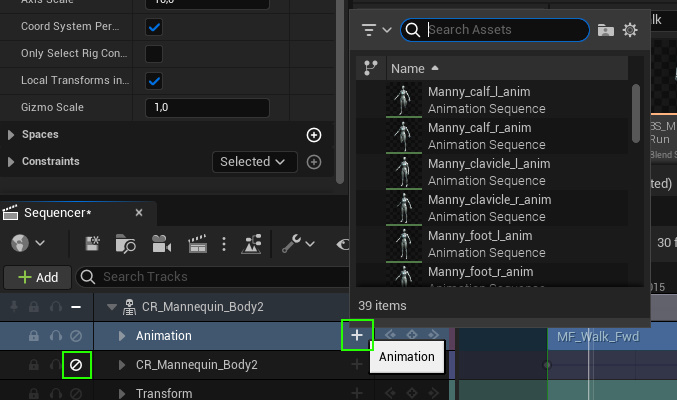Solo the top CR_Mannequin_Body2 track

[x=56, y=307]
